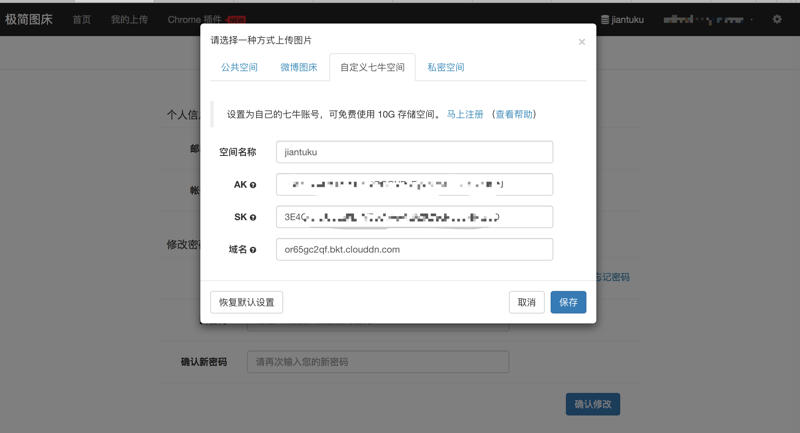Select the 自定义七牛空间 tab
Screen dimensions: 800x433
pos(372,67)
